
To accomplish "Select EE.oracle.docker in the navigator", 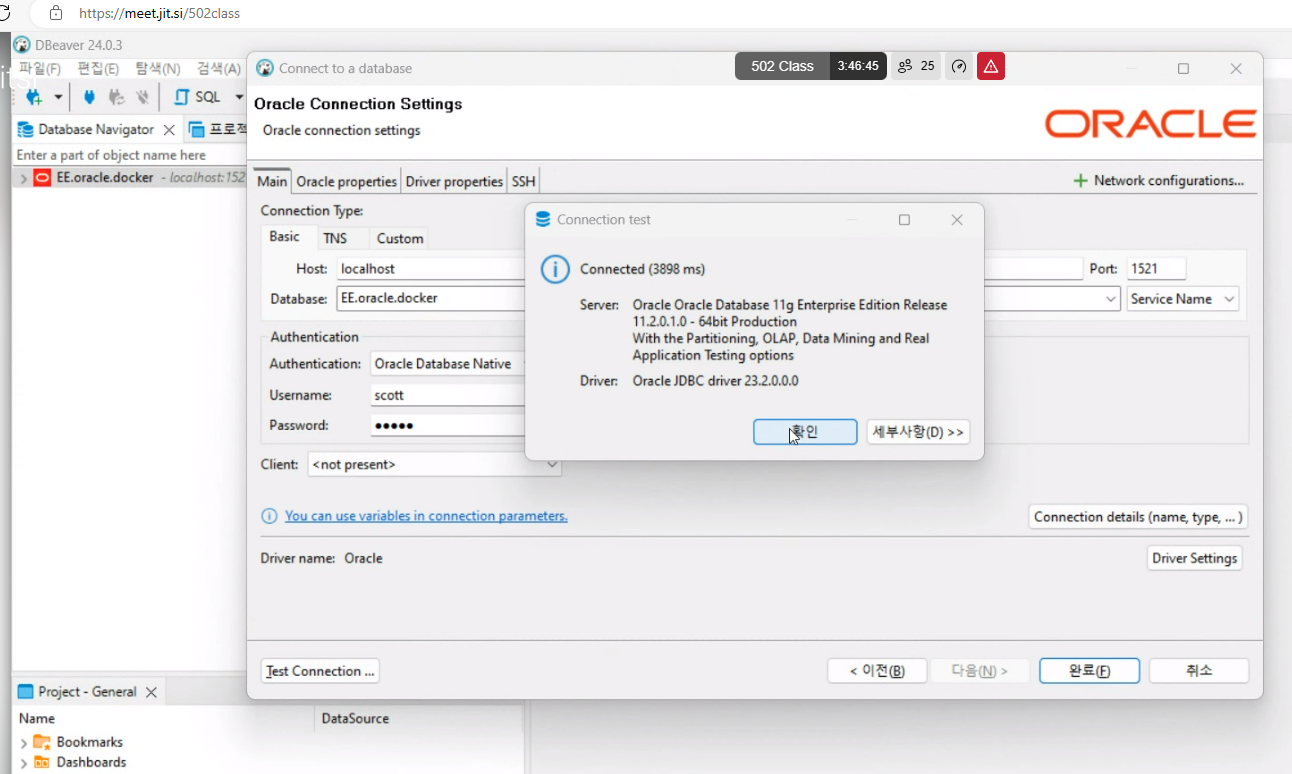I will point(105,178).
